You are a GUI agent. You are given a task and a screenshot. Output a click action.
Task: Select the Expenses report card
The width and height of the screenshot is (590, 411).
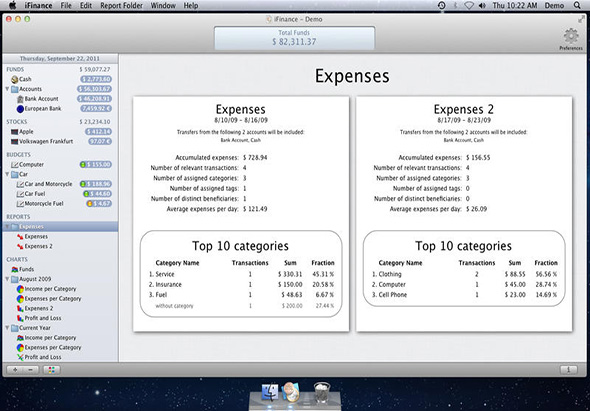tap(241, 214)
